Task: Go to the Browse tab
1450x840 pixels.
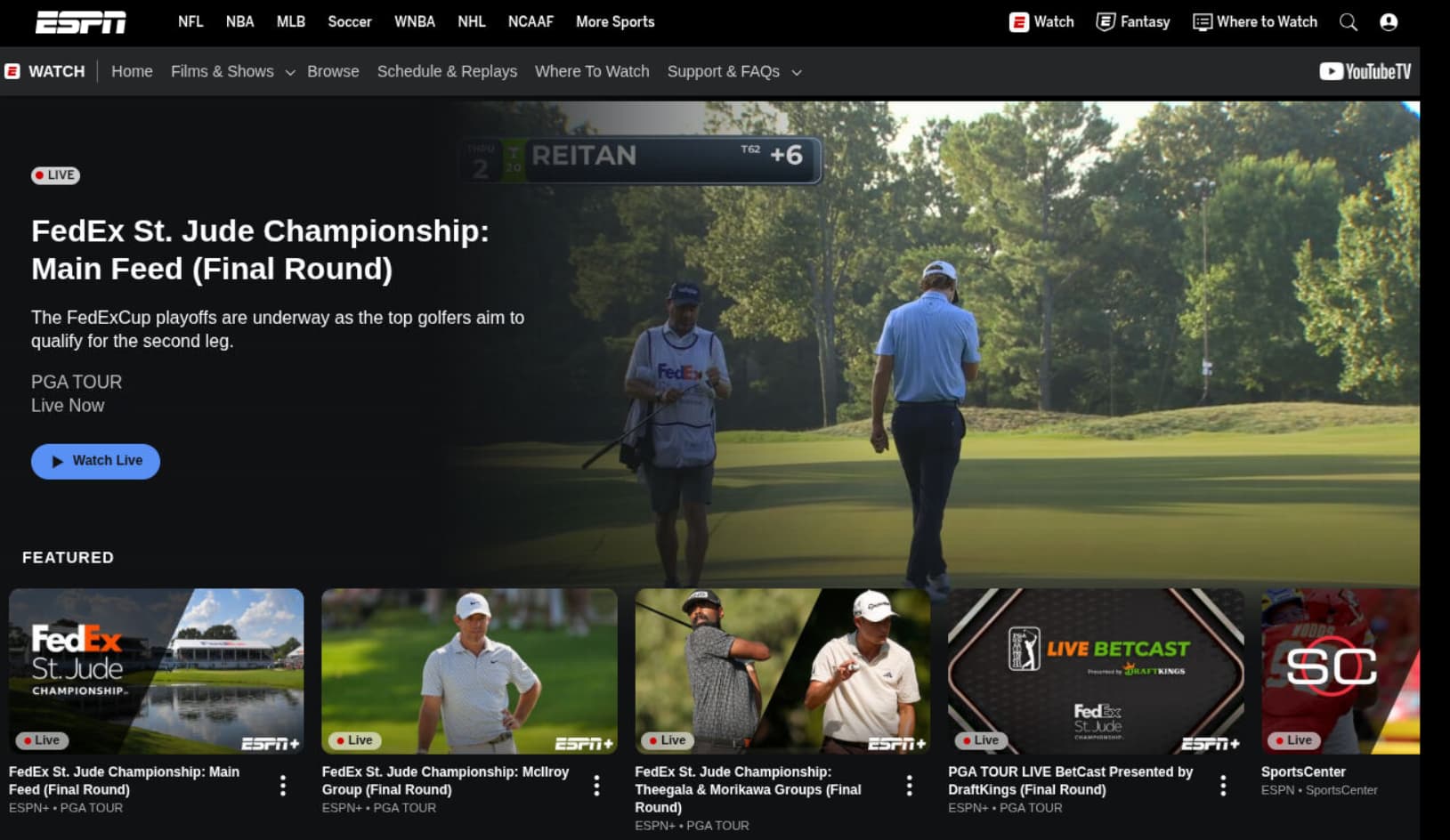Action: coord(333,71)
